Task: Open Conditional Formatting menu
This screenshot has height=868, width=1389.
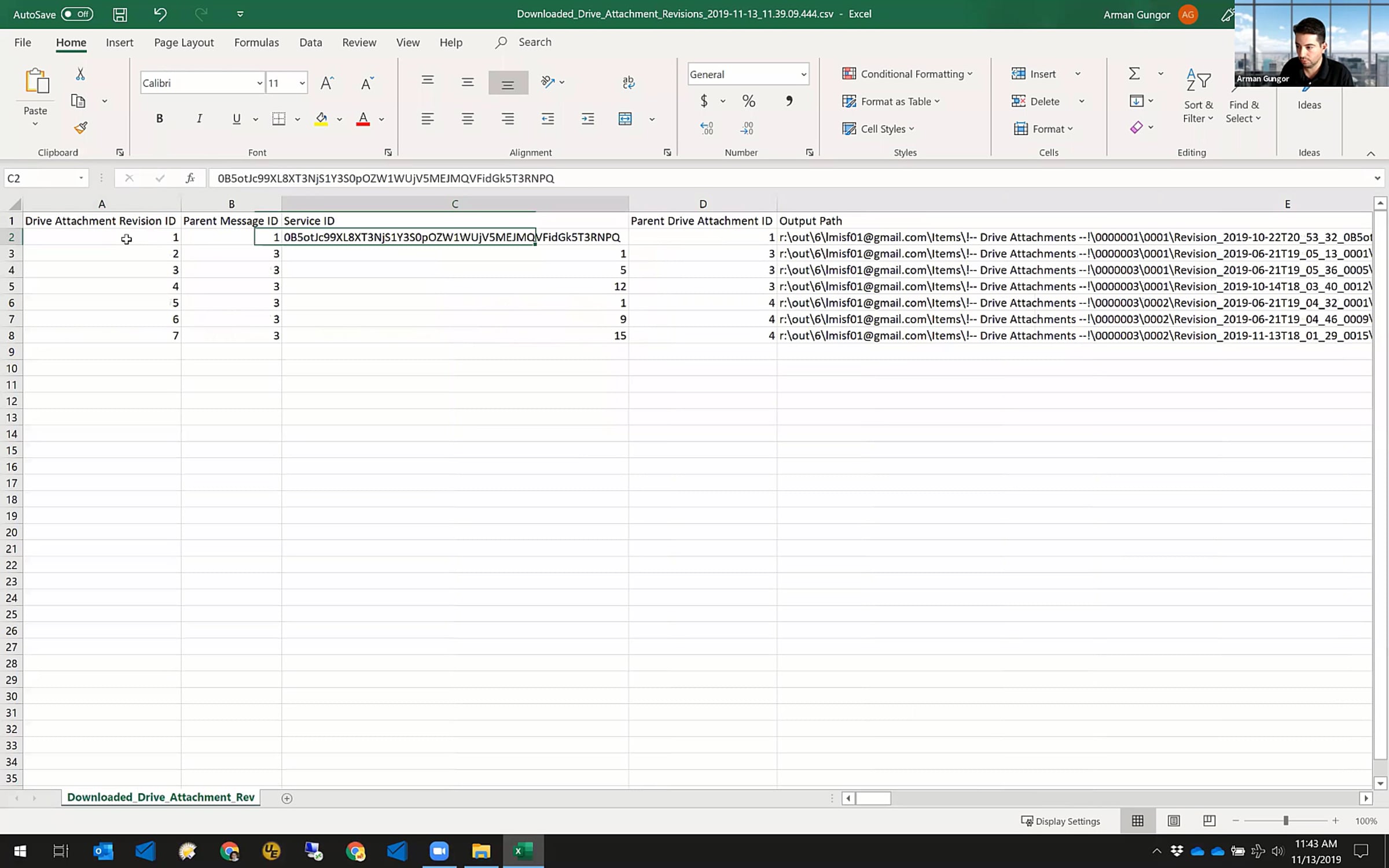Action: pyautogui.click(x=907, y=74)
